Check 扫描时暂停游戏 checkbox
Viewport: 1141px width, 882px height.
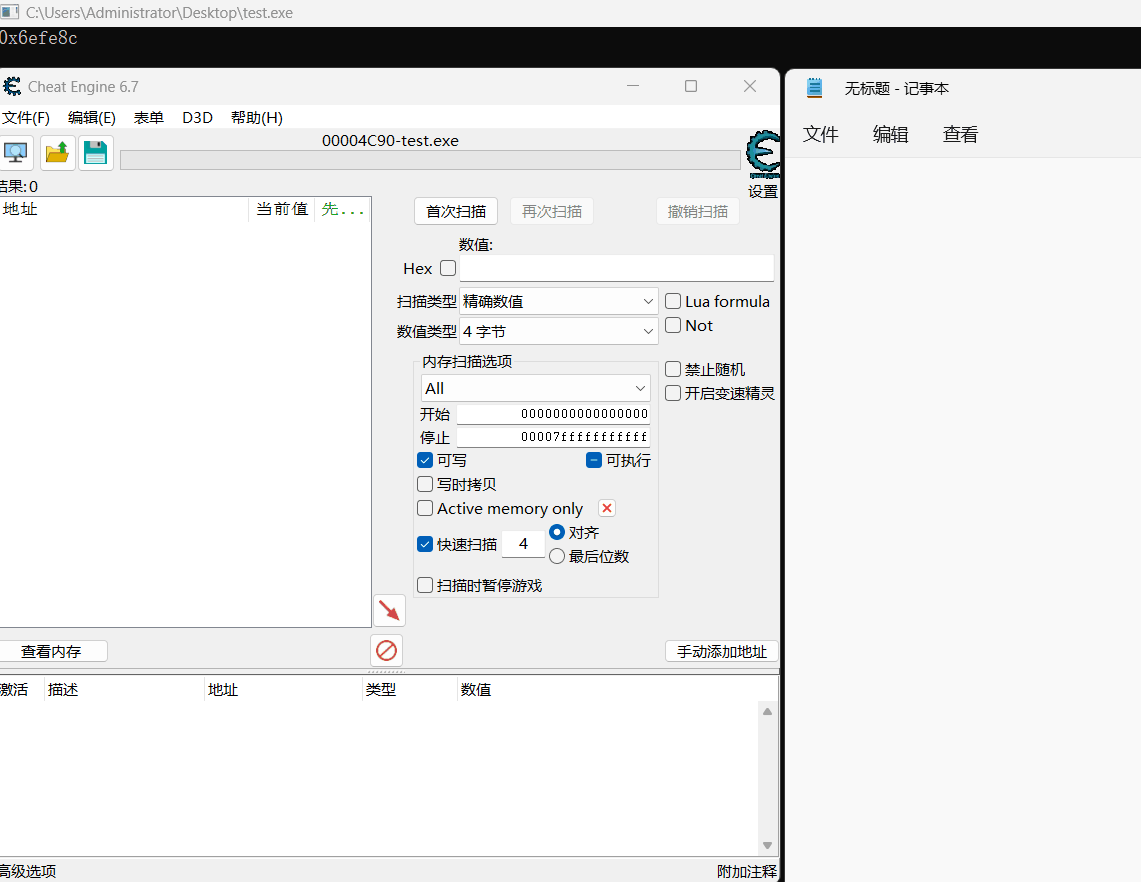425,585
